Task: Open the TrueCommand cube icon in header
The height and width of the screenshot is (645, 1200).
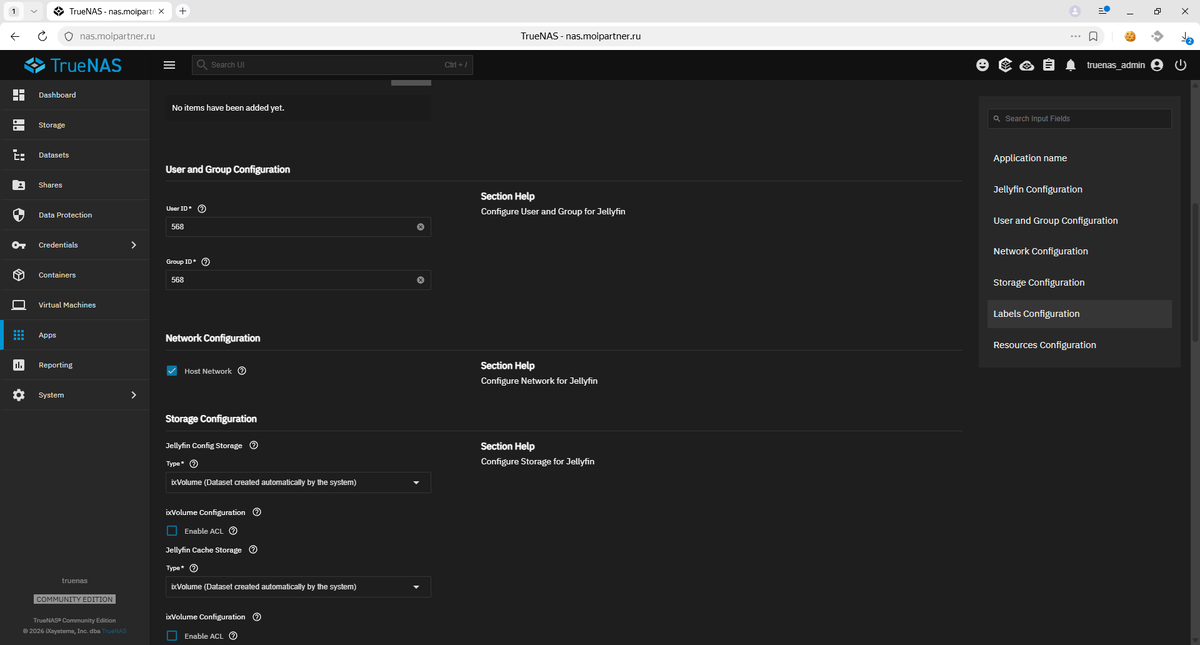Action: (1005, 65)
